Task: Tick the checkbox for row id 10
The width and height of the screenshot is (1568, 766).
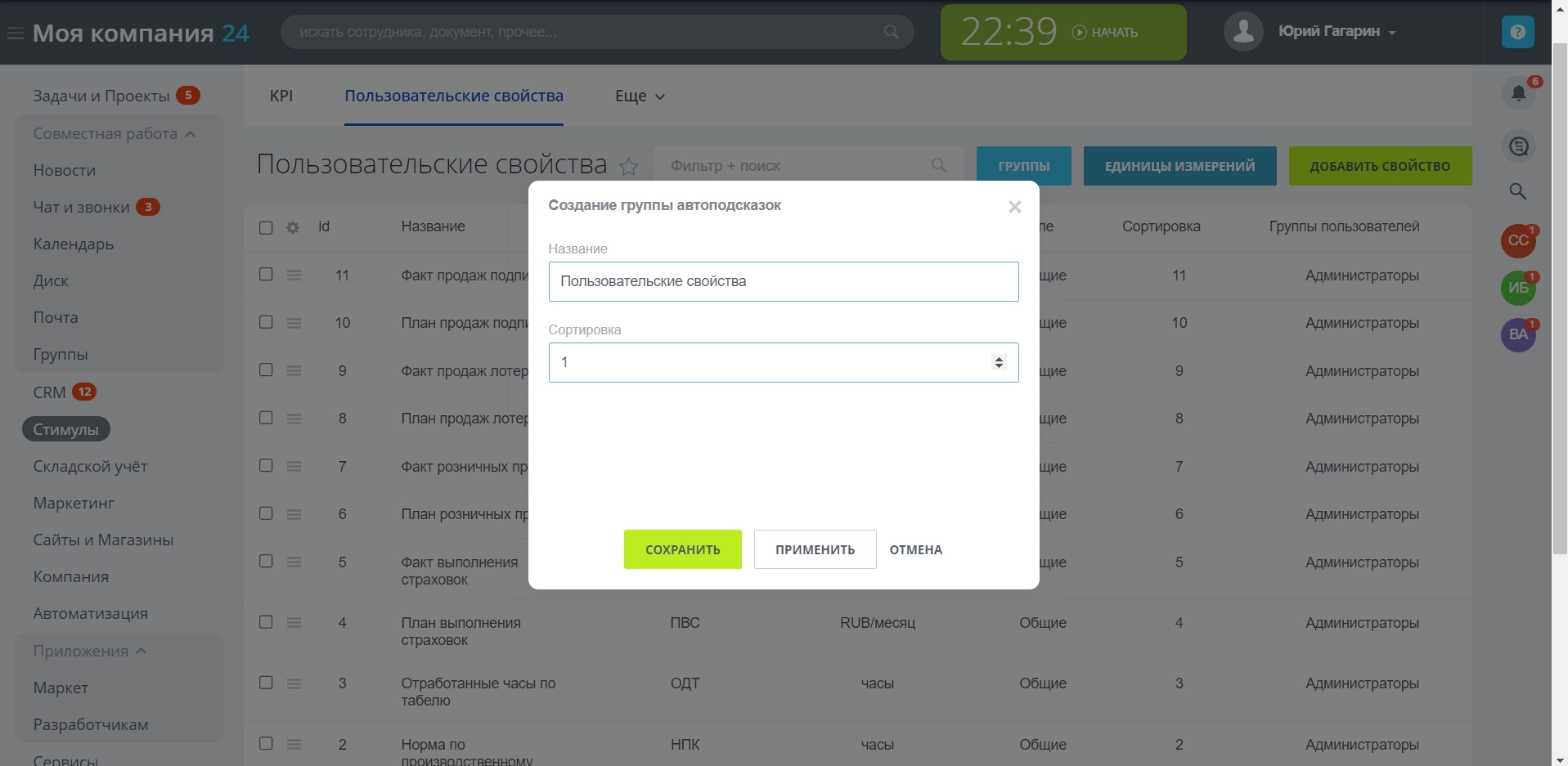Action: coord(266,322)
